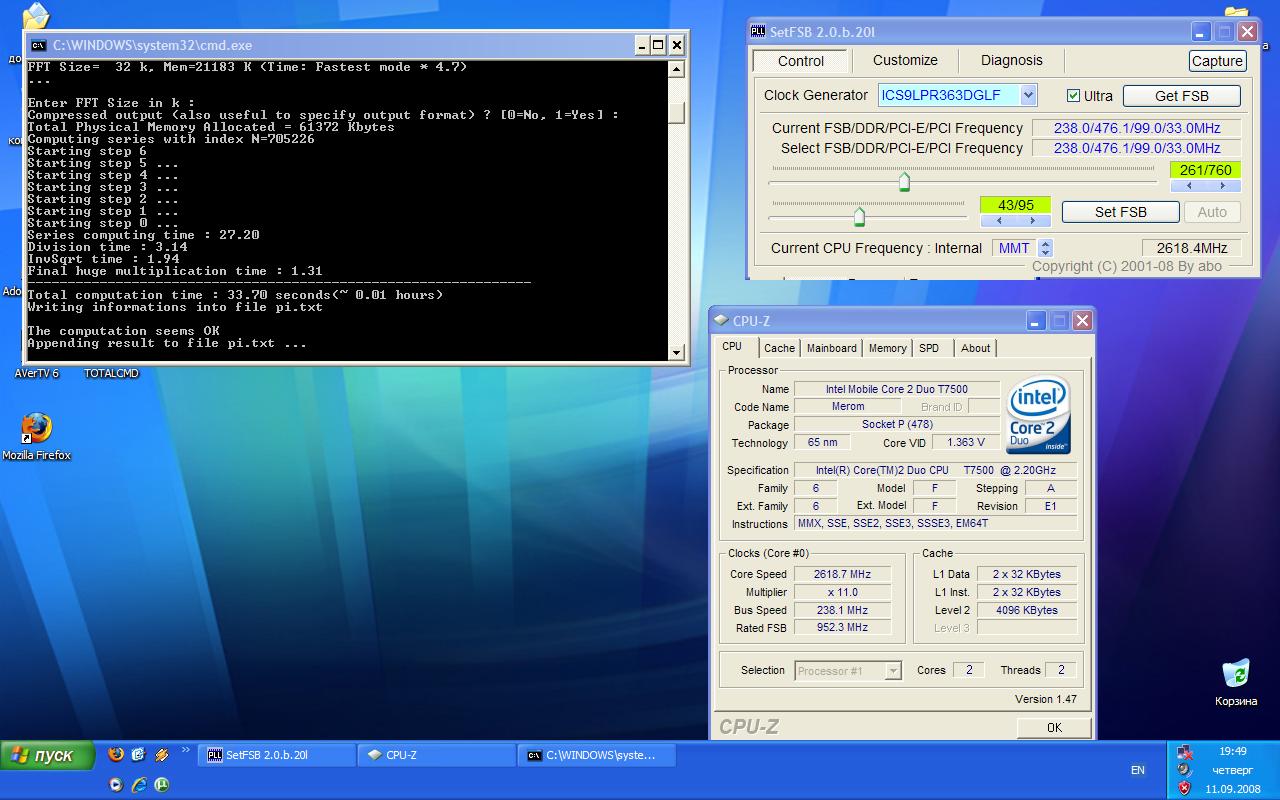The height and width of the screenshot is (800, 1280).
Task: Open the Processor #1 selection dropdown
Action: [x=893, y=671]
